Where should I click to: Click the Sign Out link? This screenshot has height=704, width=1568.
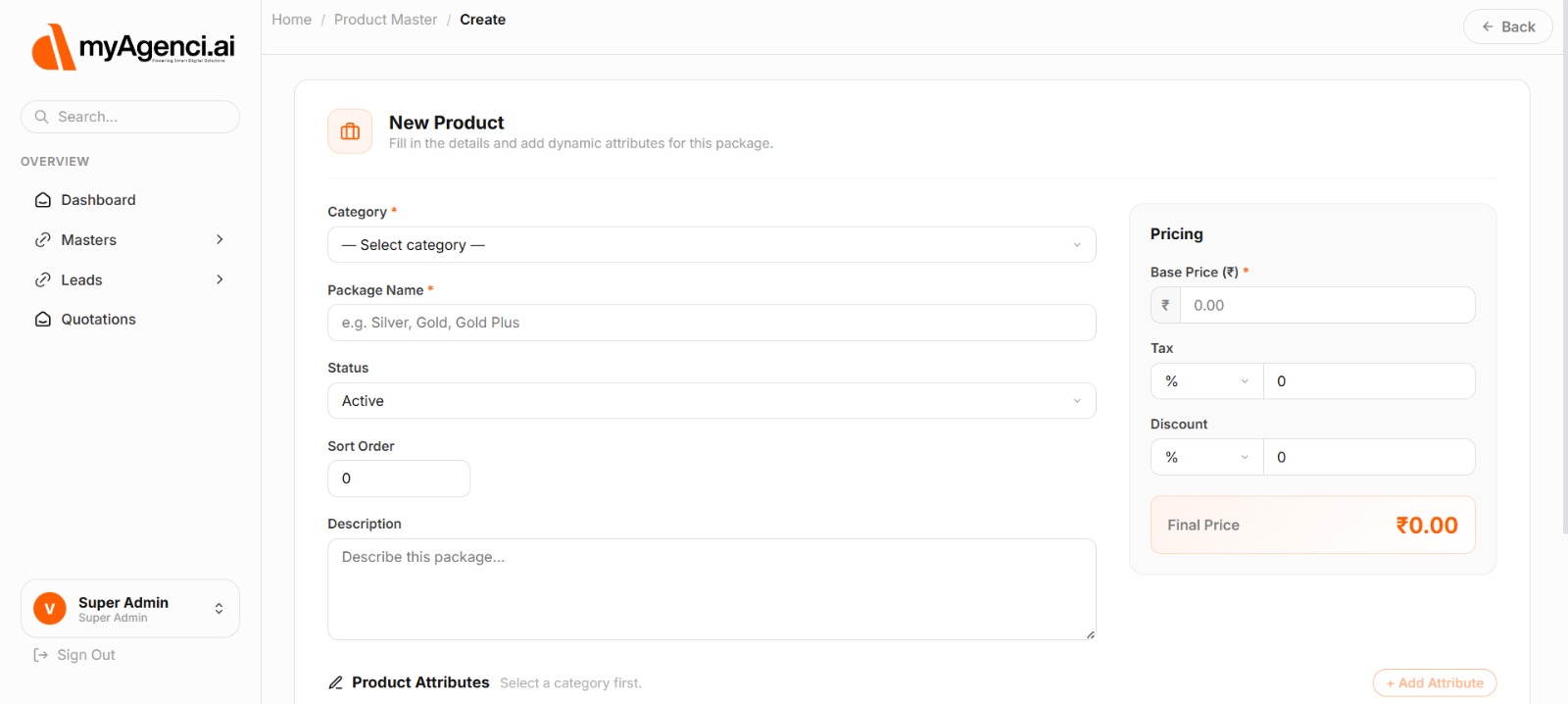pos(85,655)
